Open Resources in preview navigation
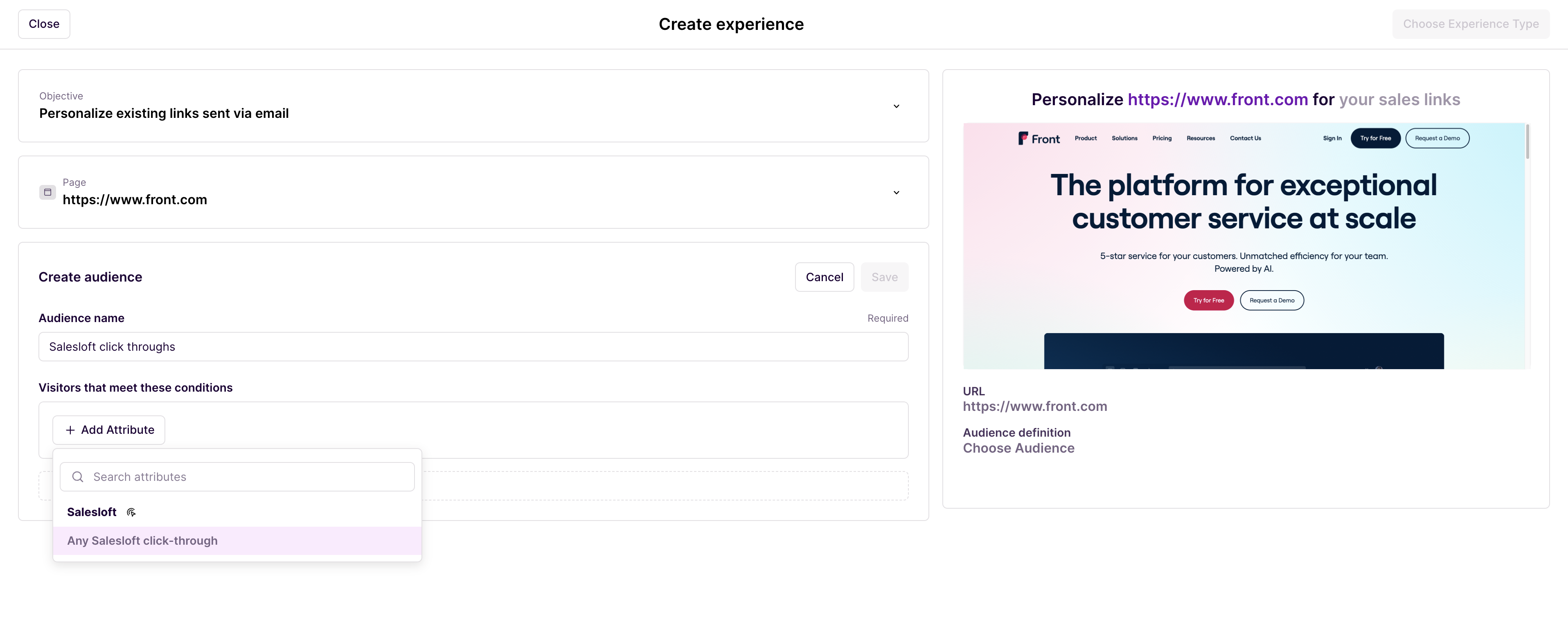The width and height of the screenshot is (1568, 620). coord(1201,138)
